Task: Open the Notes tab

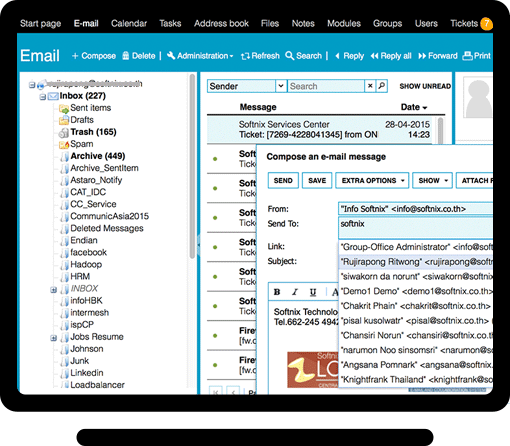Action: (303, 23)
